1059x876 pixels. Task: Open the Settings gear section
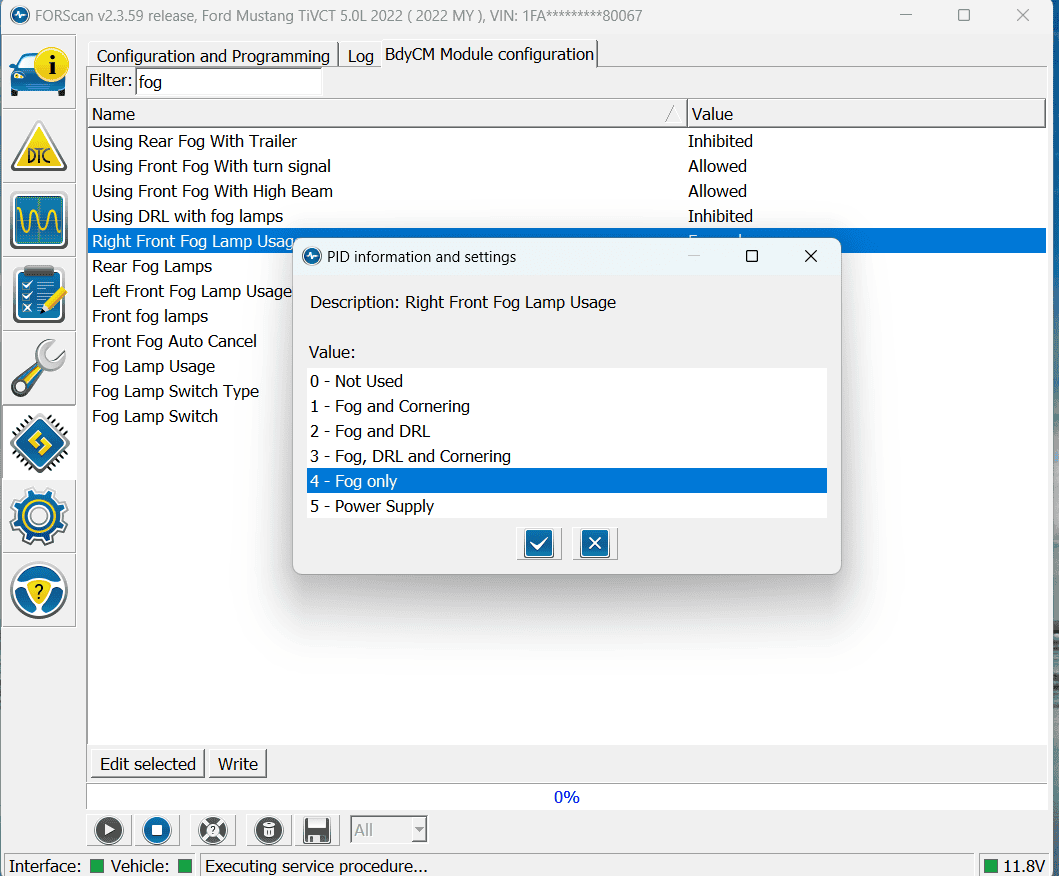[39, 517]
